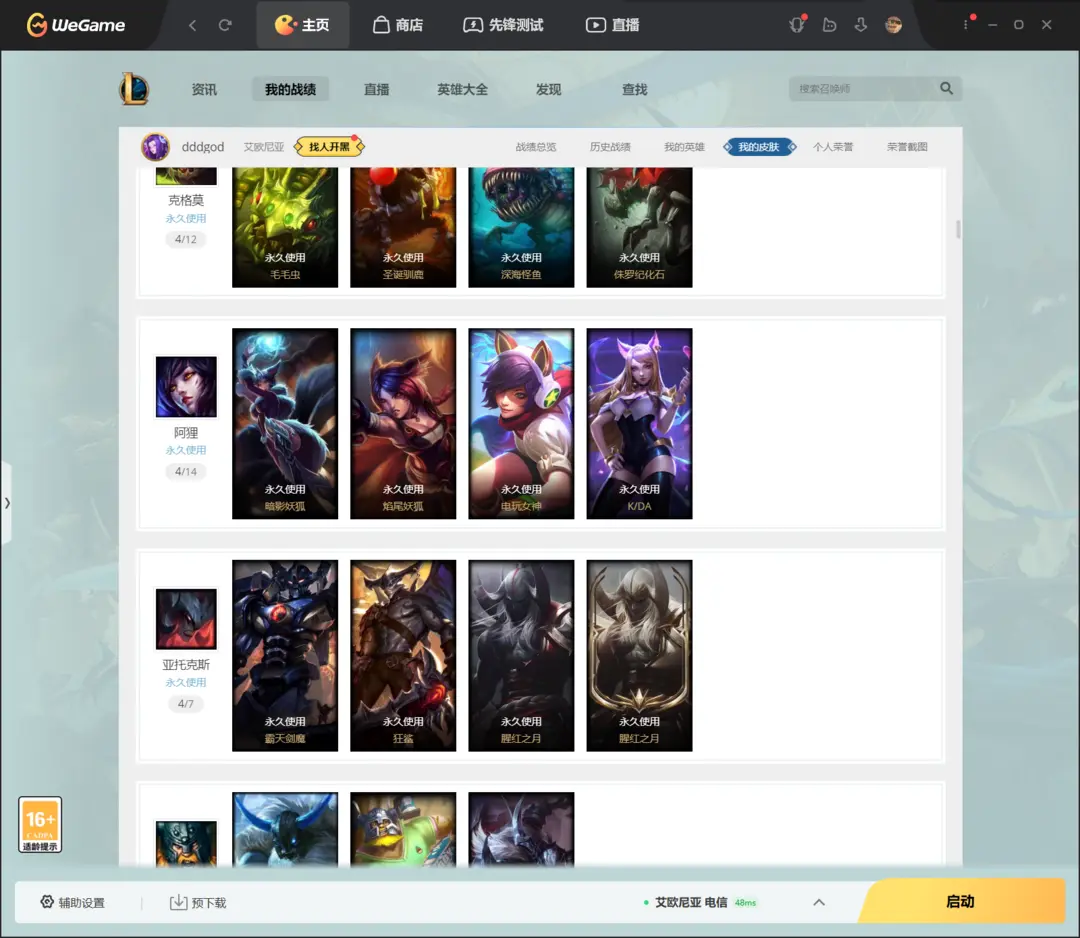Viewport: 1080px width, 938px height.
Task: Switch to 战绩总览 tab
Action: coord(536,147)
